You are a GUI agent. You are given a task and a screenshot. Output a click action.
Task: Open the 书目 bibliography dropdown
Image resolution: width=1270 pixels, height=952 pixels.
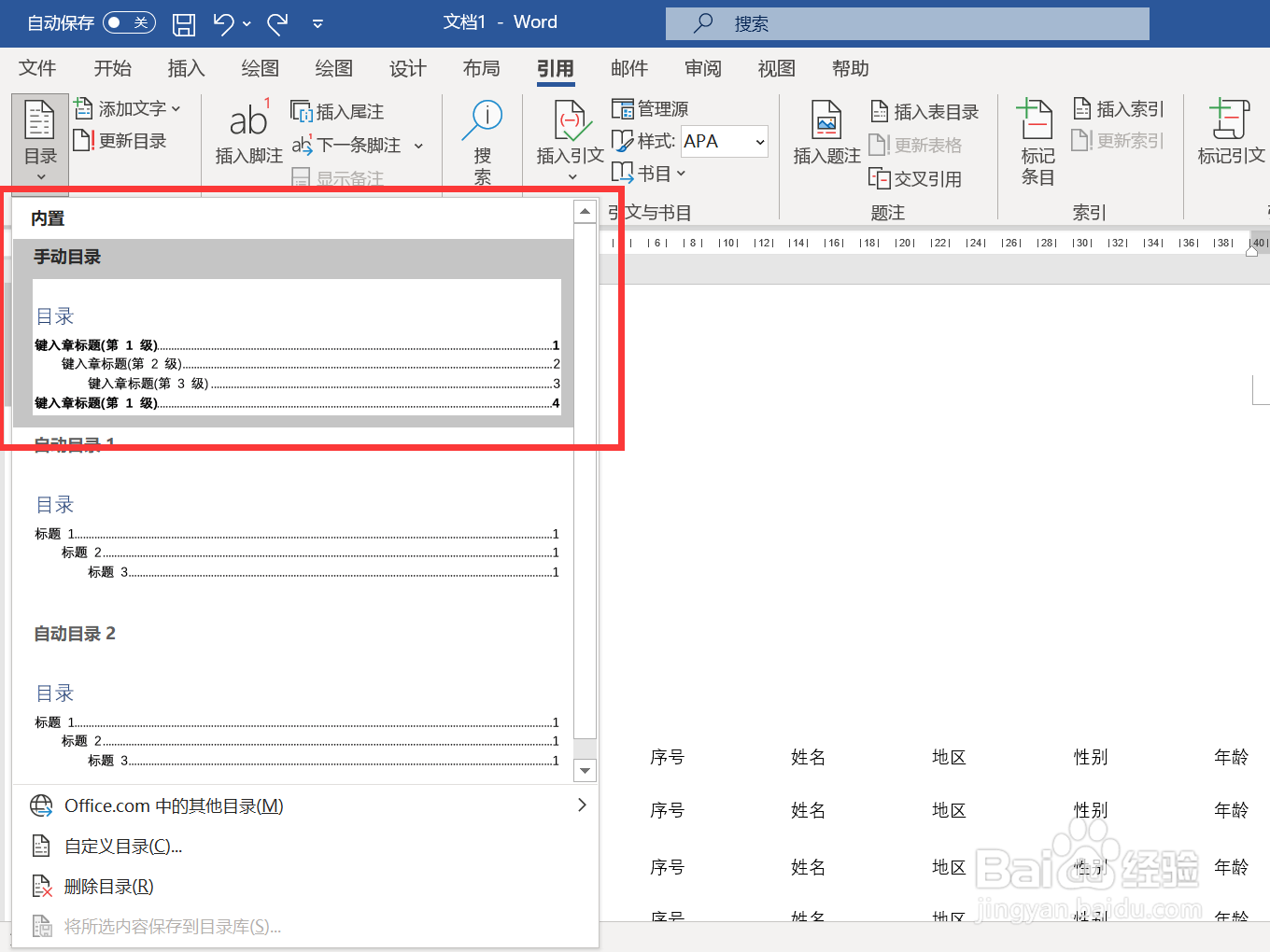pyautogui.click(x=649, y=174)
